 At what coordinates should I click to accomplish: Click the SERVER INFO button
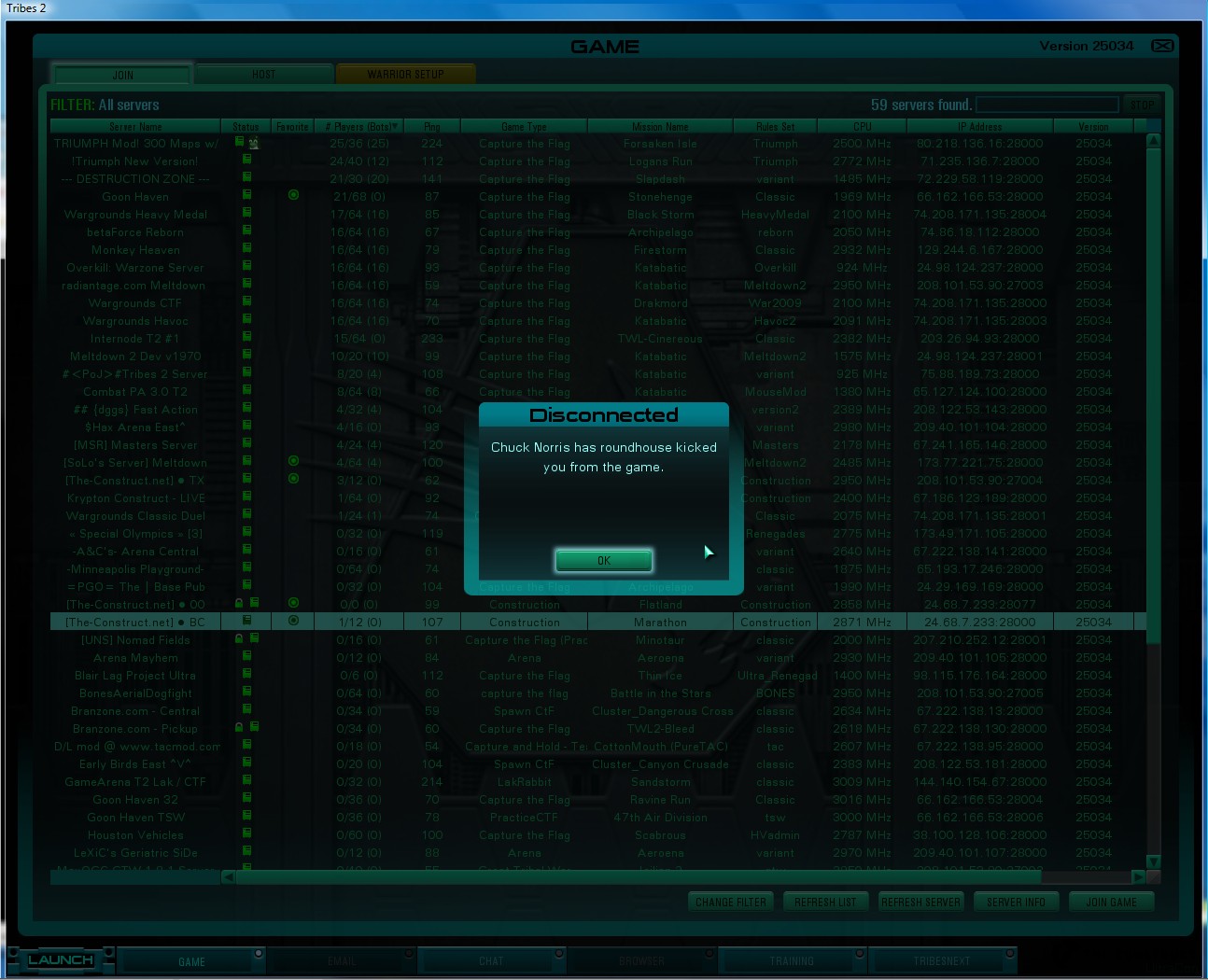pyautogui.click(x=1016, y=902)
